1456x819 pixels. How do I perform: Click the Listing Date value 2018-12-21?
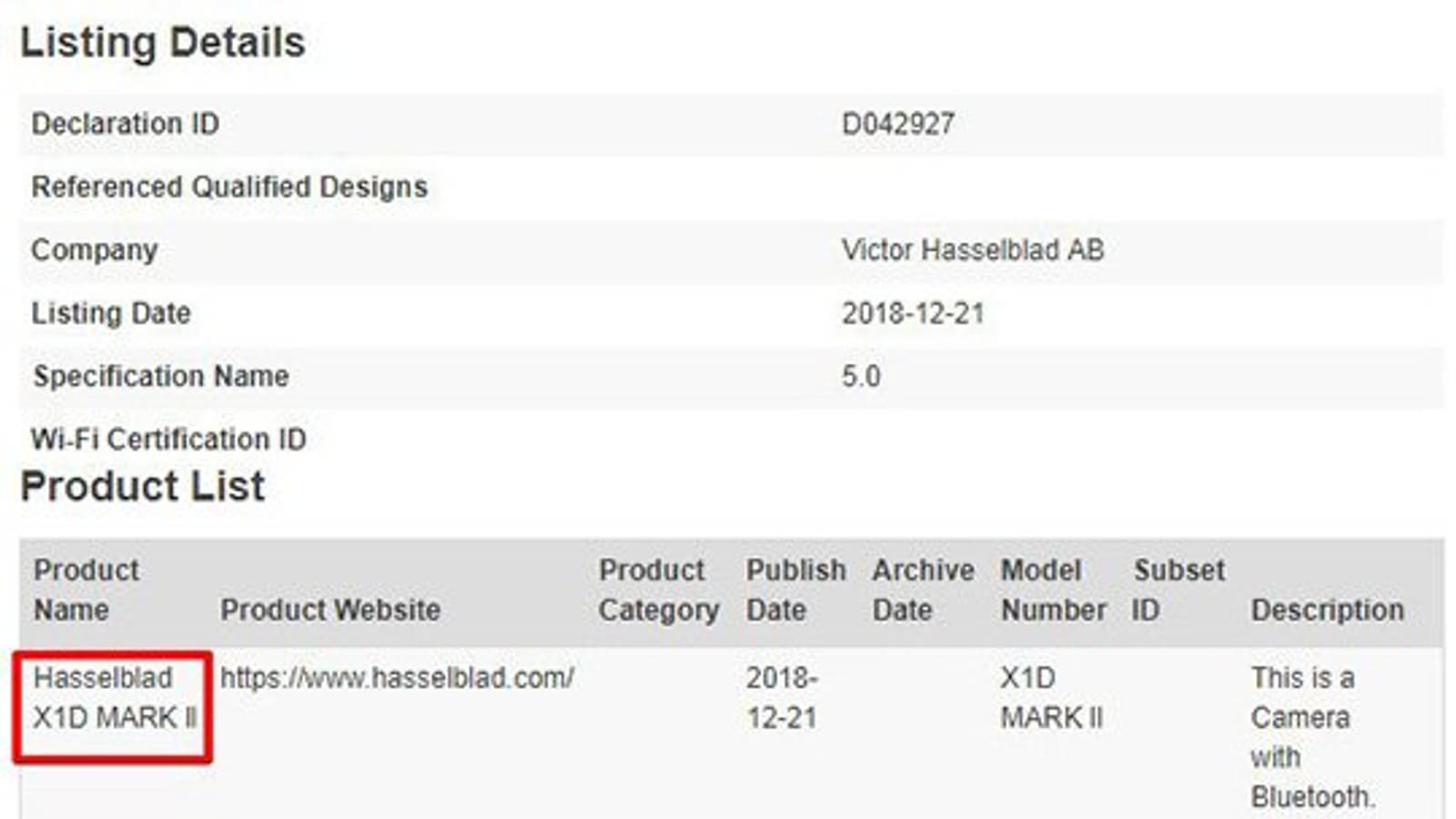tap(913, 314)
